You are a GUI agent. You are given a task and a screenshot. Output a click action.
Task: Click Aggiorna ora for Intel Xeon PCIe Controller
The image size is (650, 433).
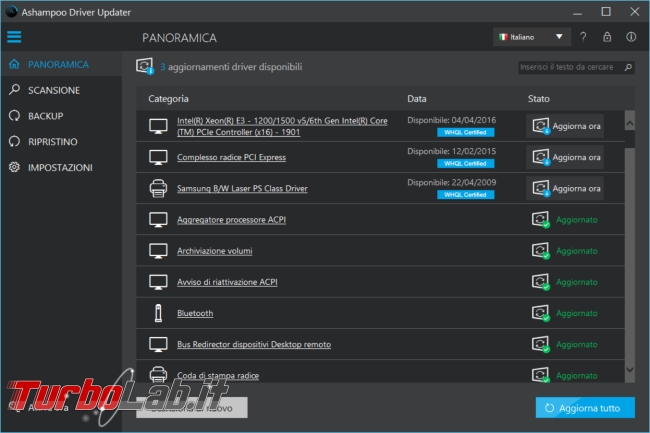(x=565, y=126)
